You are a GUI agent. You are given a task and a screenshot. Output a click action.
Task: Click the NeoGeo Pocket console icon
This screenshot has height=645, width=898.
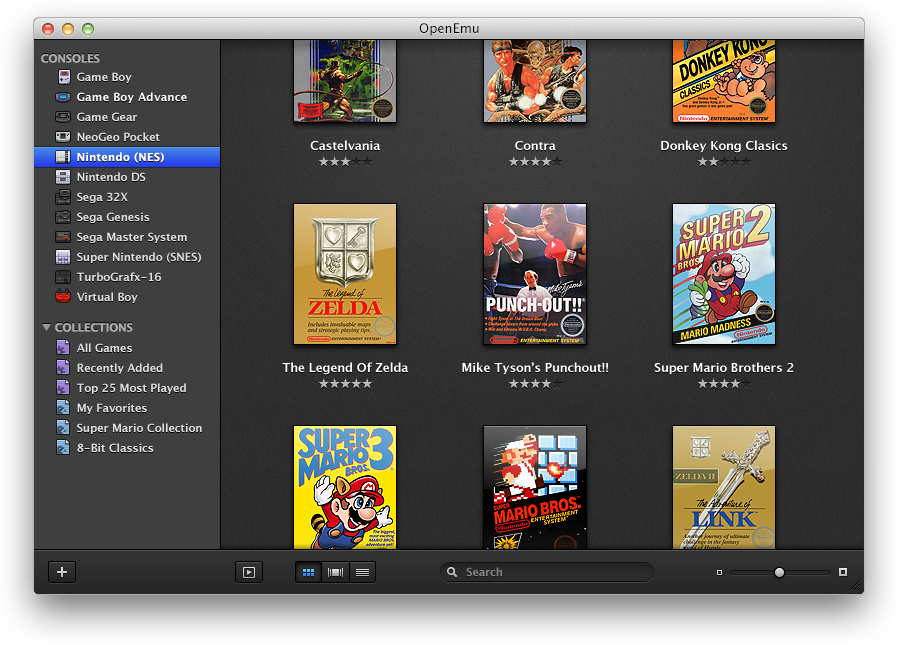click(x=63, y=137)
